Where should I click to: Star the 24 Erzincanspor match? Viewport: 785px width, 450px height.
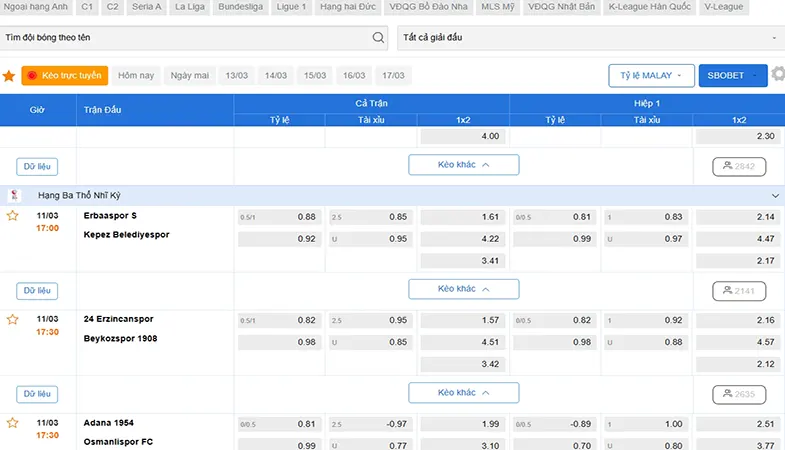click(x=13, y=319)
